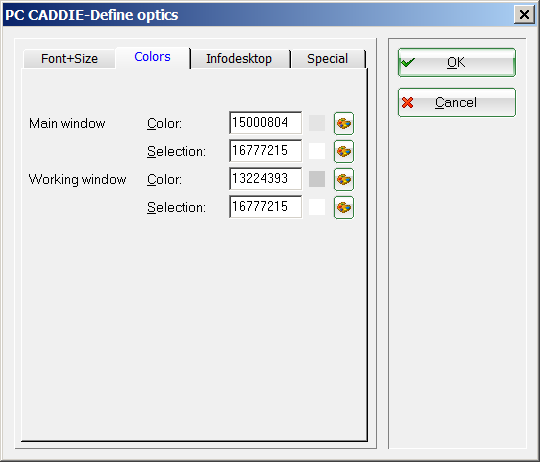Open color palette for Main window Selection

pyautogui.click(x=344, y=151)
